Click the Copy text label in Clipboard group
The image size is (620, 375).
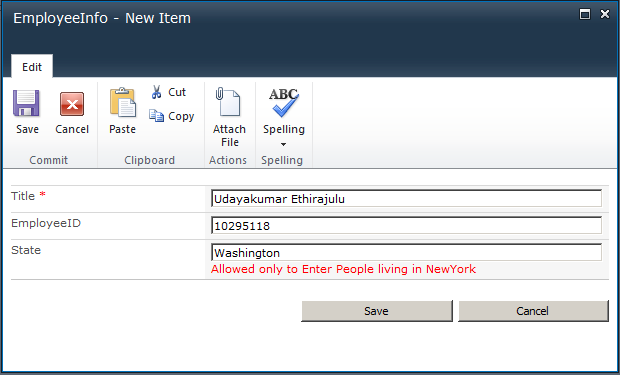tap(181, 116)
